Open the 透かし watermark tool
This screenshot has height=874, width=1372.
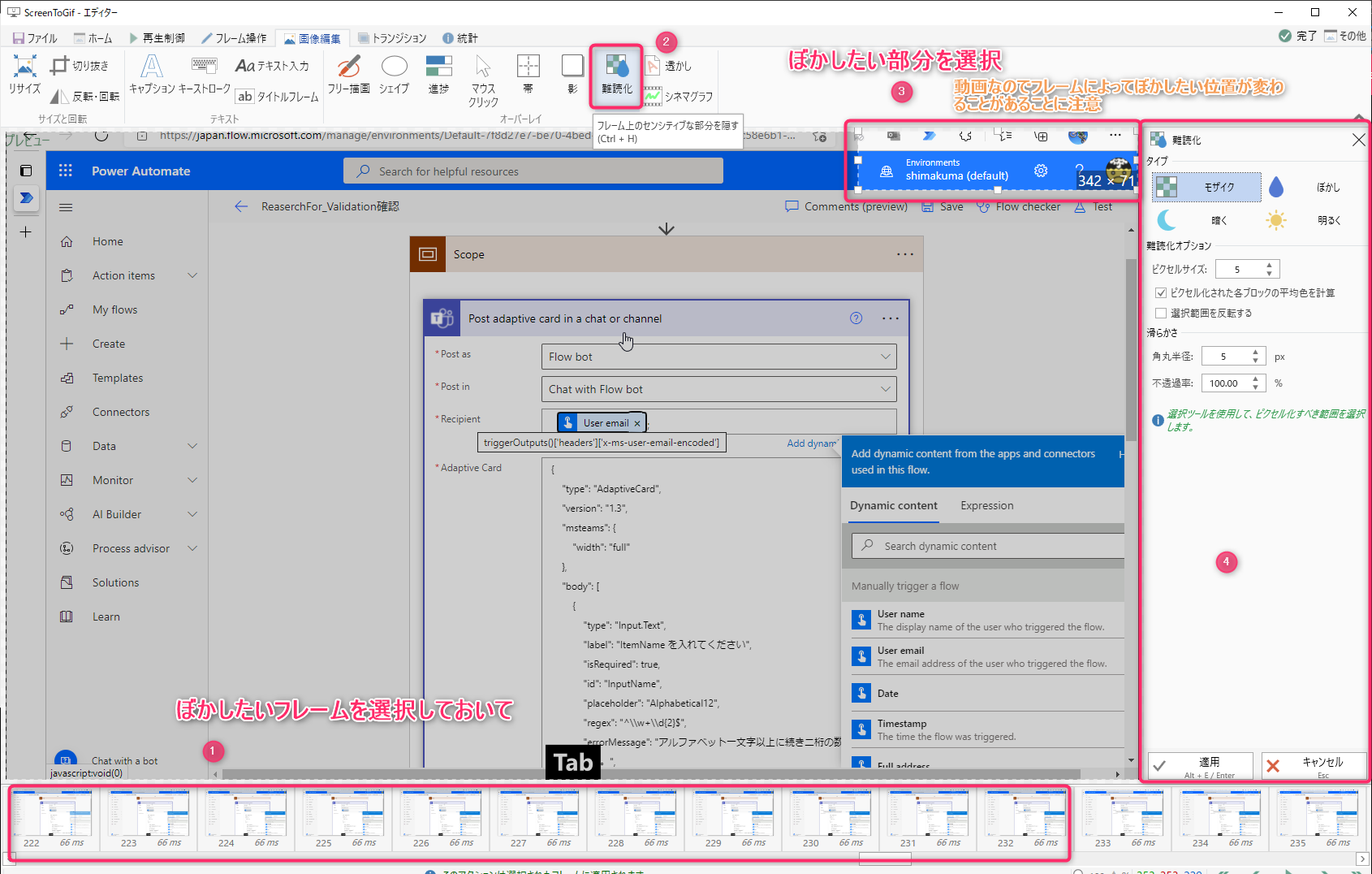click(x=669, y=66)
